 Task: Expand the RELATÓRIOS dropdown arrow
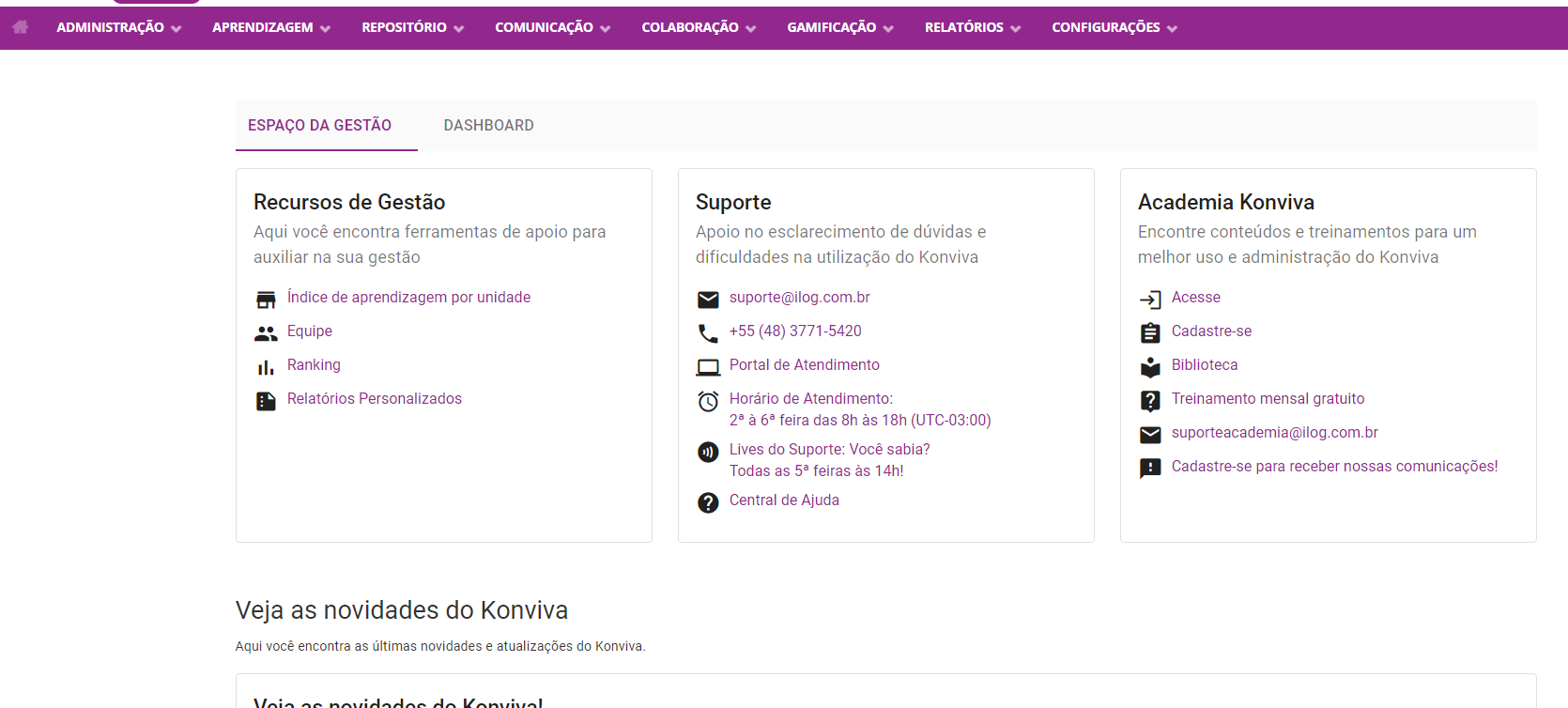click(1015, 29)
